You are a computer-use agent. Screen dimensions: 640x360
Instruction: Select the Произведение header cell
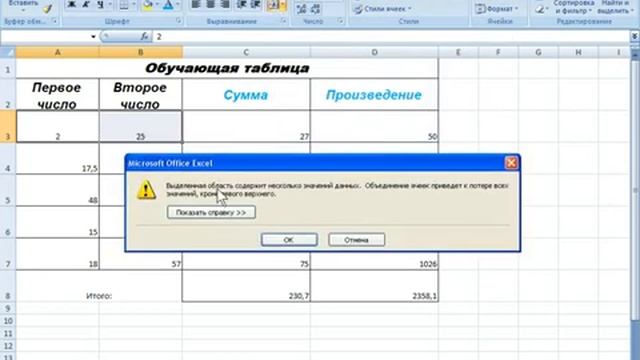(x=374, y=95)
